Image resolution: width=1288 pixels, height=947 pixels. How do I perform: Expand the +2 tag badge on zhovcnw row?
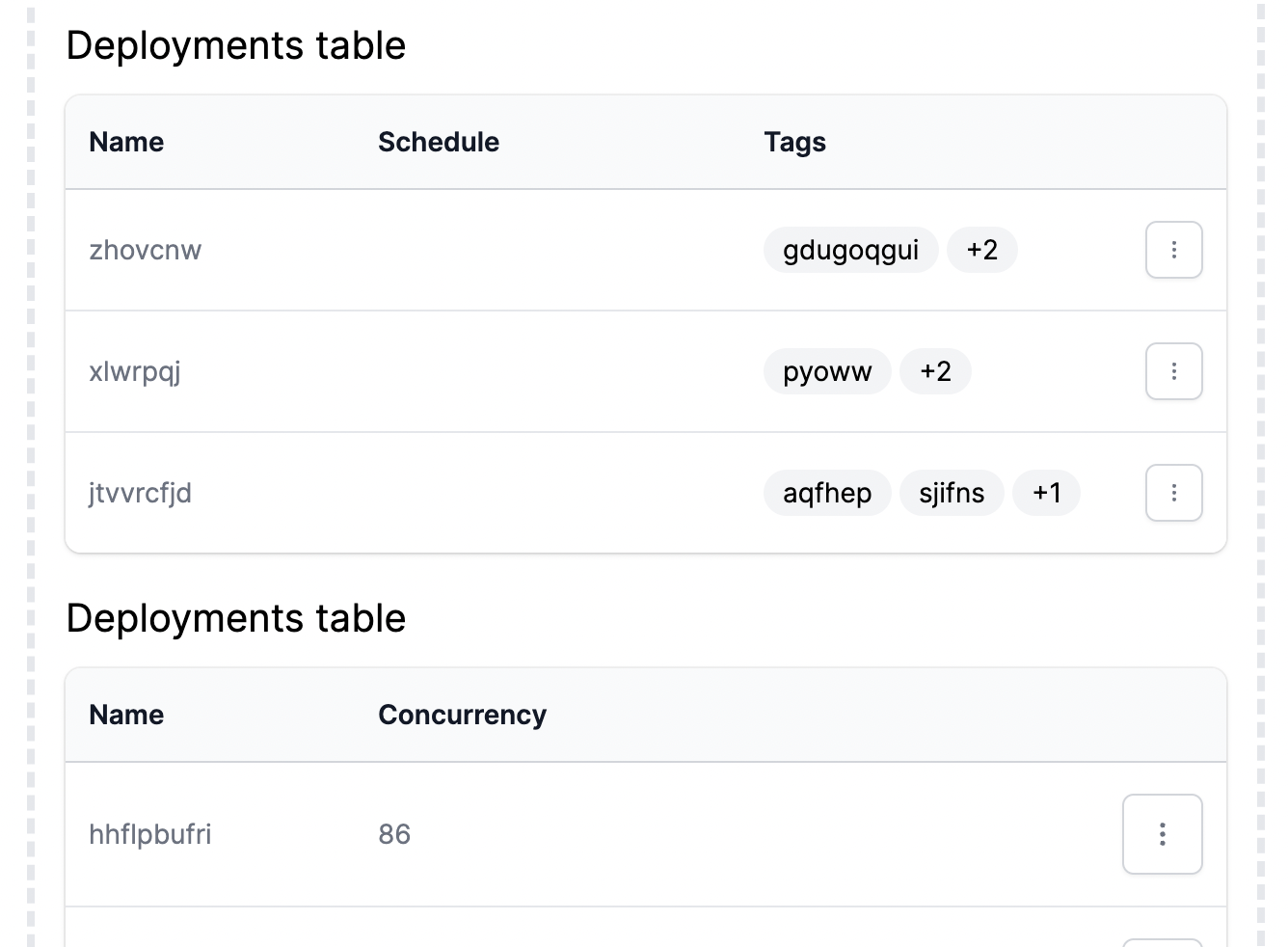click(982, 250)
